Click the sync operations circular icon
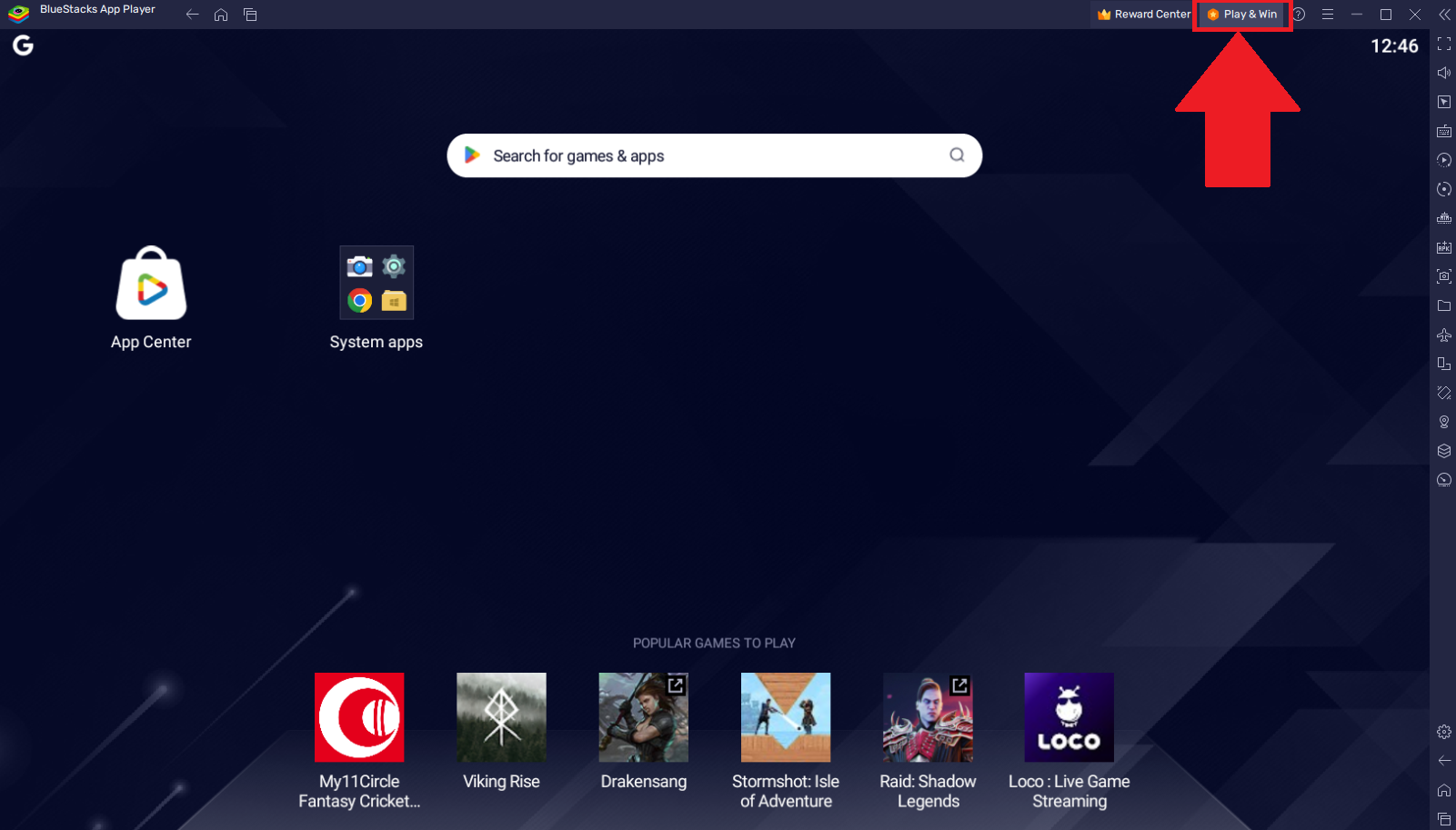Viewport: 1456px width, 830px height. pyautogui.click(x=1444, y=189)
